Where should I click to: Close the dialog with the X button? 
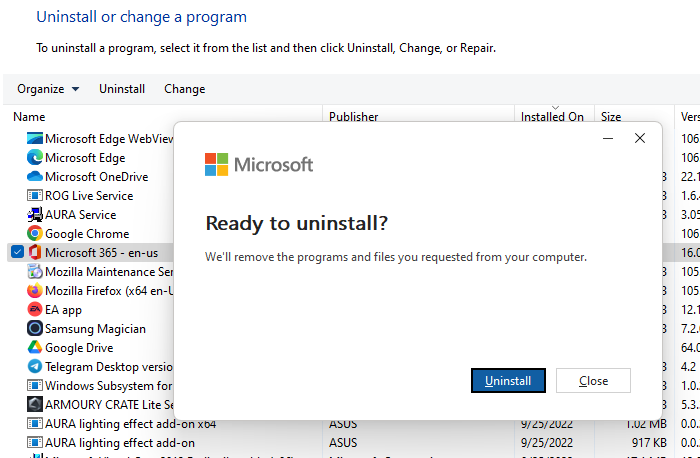click(640, 138)
